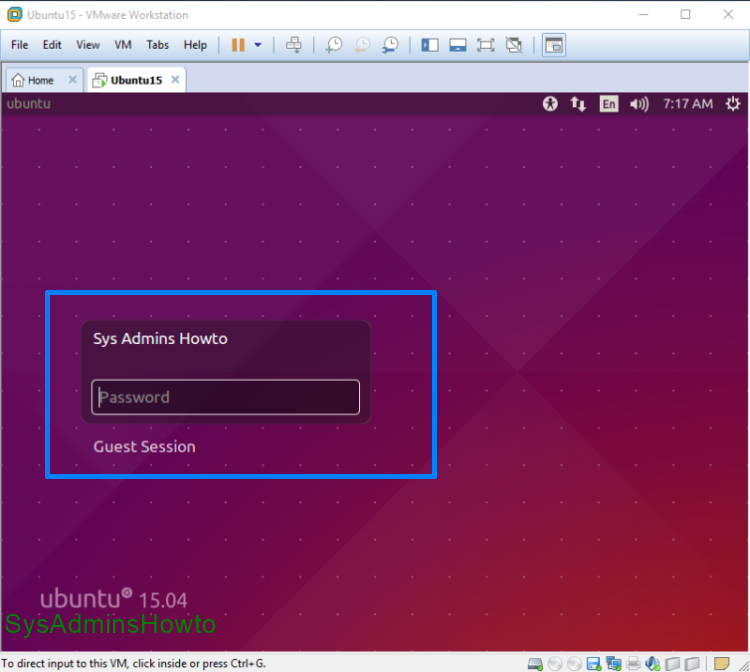The height and width of the screenshot is (672, 750).
Task: Click the first CD/DVD drive status icon
Action: 555,663
